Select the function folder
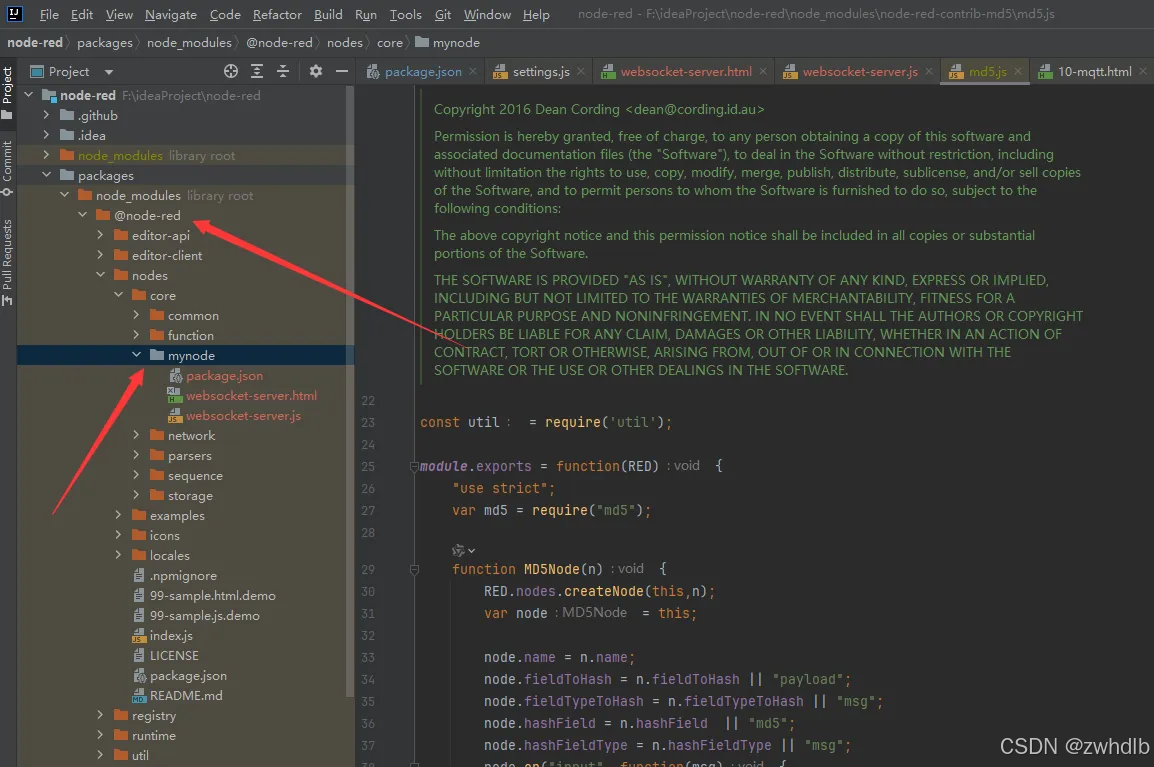This screenshot has width=1154, height=767. tap(191, 335)
